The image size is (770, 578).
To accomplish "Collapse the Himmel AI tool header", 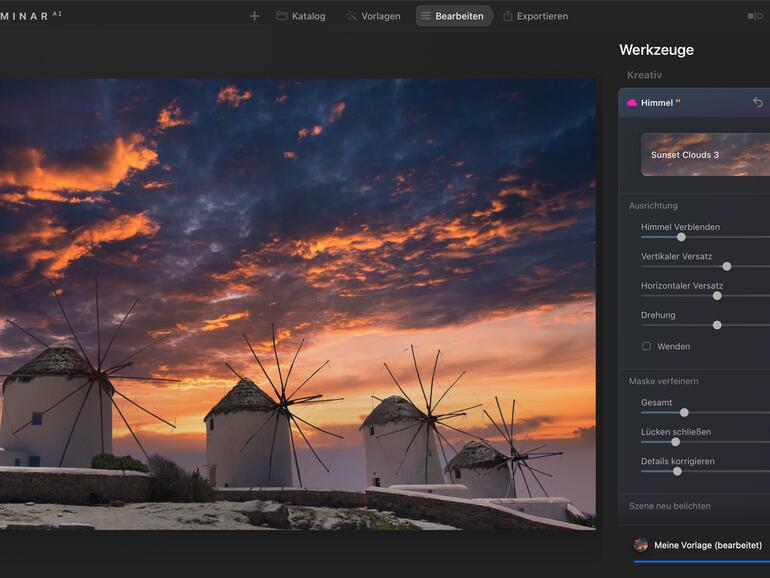I will tap(694, 103).
